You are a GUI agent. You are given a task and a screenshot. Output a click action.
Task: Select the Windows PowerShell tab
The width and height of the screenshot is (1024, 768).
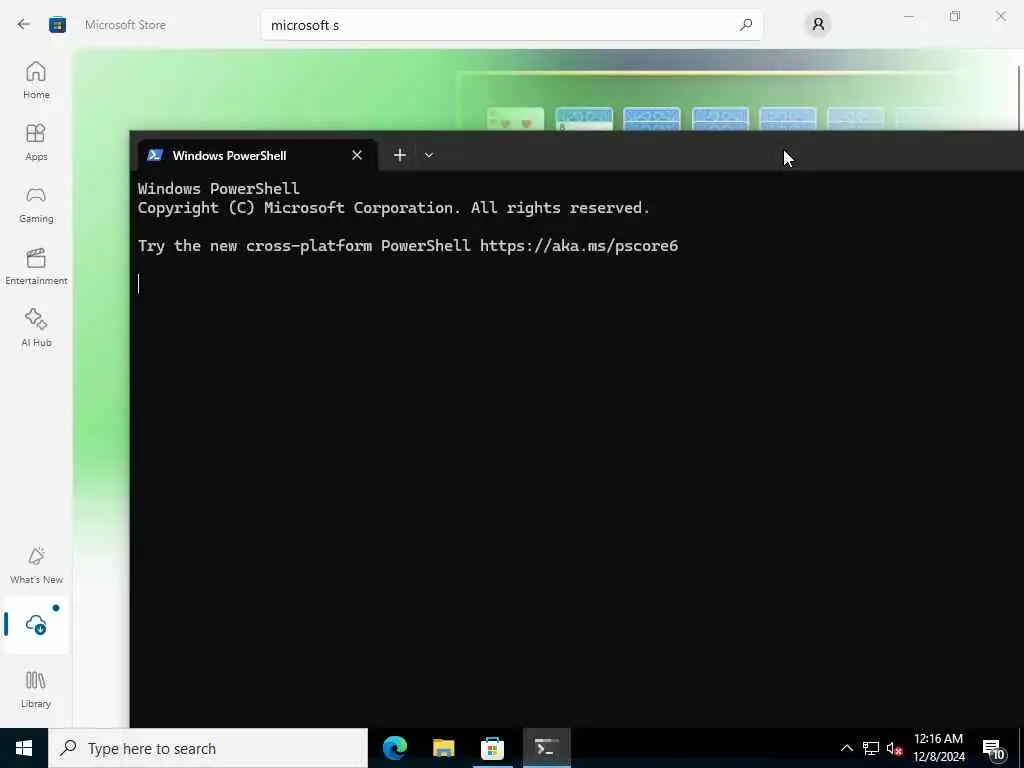[257, 155]
